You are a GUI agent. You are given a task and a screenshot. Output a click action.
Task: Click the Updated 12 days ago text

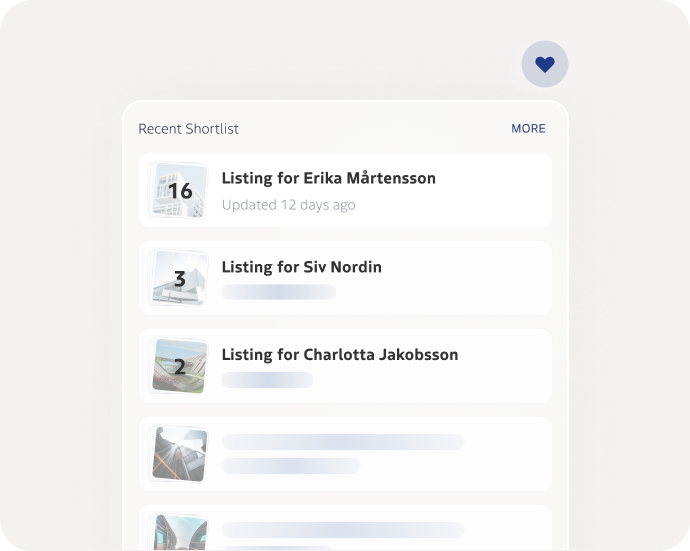(x=288, y=205)
